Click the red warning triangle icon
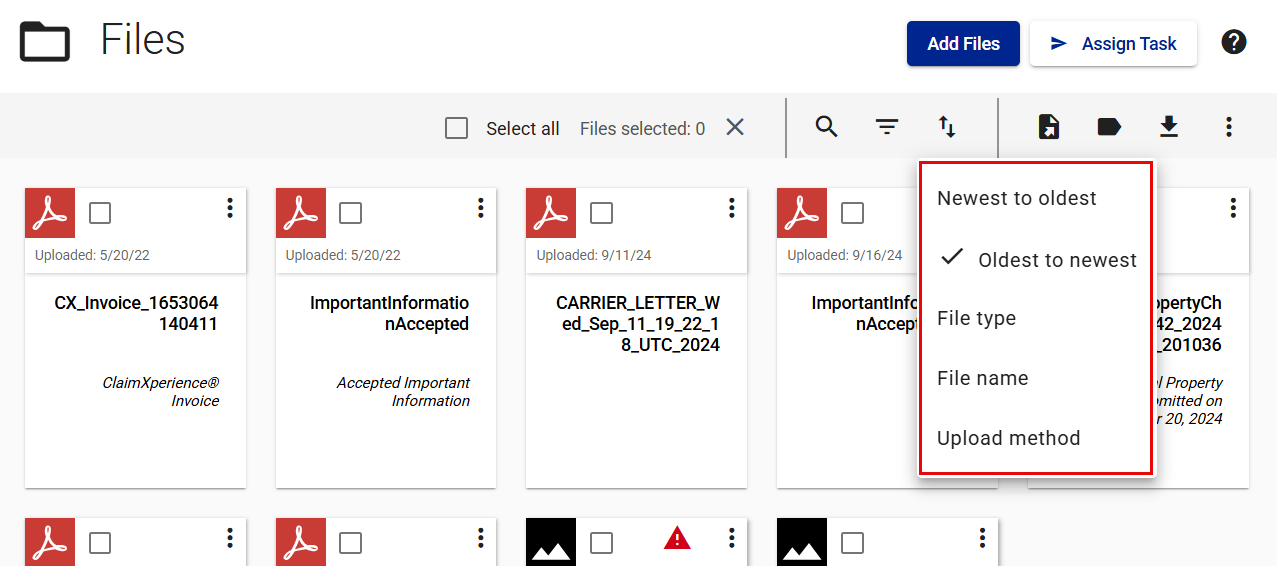Image resolution: width=1277 pixels, height=566 pixels. tap(677, 539)
